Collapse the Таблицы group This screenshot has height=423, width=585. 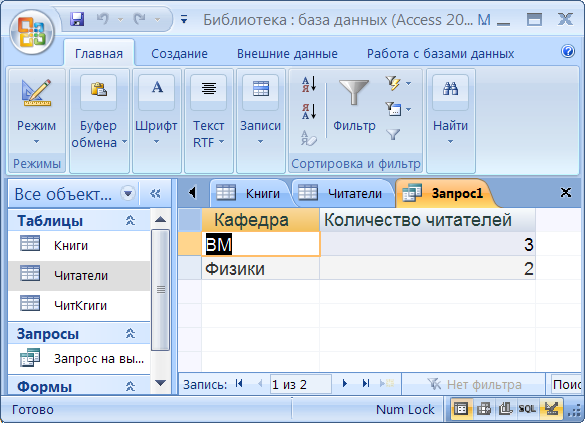(130, 220)
